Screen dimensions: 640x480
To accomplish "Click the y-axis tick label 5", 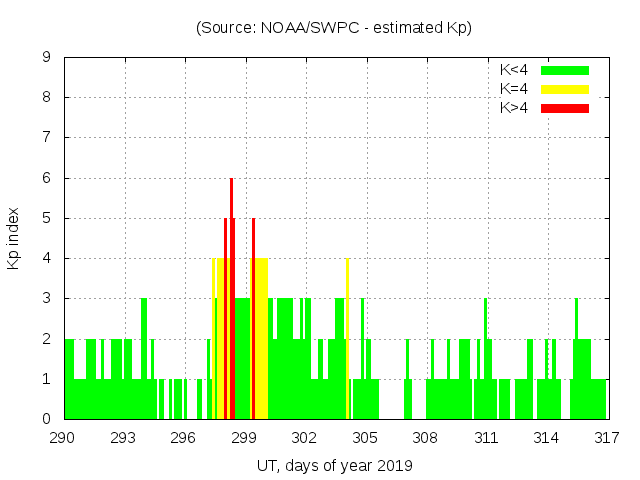I will 47,218.
